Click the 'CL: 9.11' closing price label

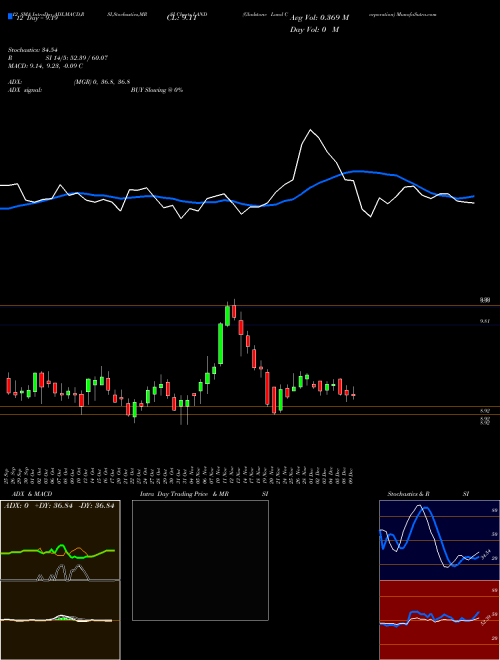coord(181,18)
